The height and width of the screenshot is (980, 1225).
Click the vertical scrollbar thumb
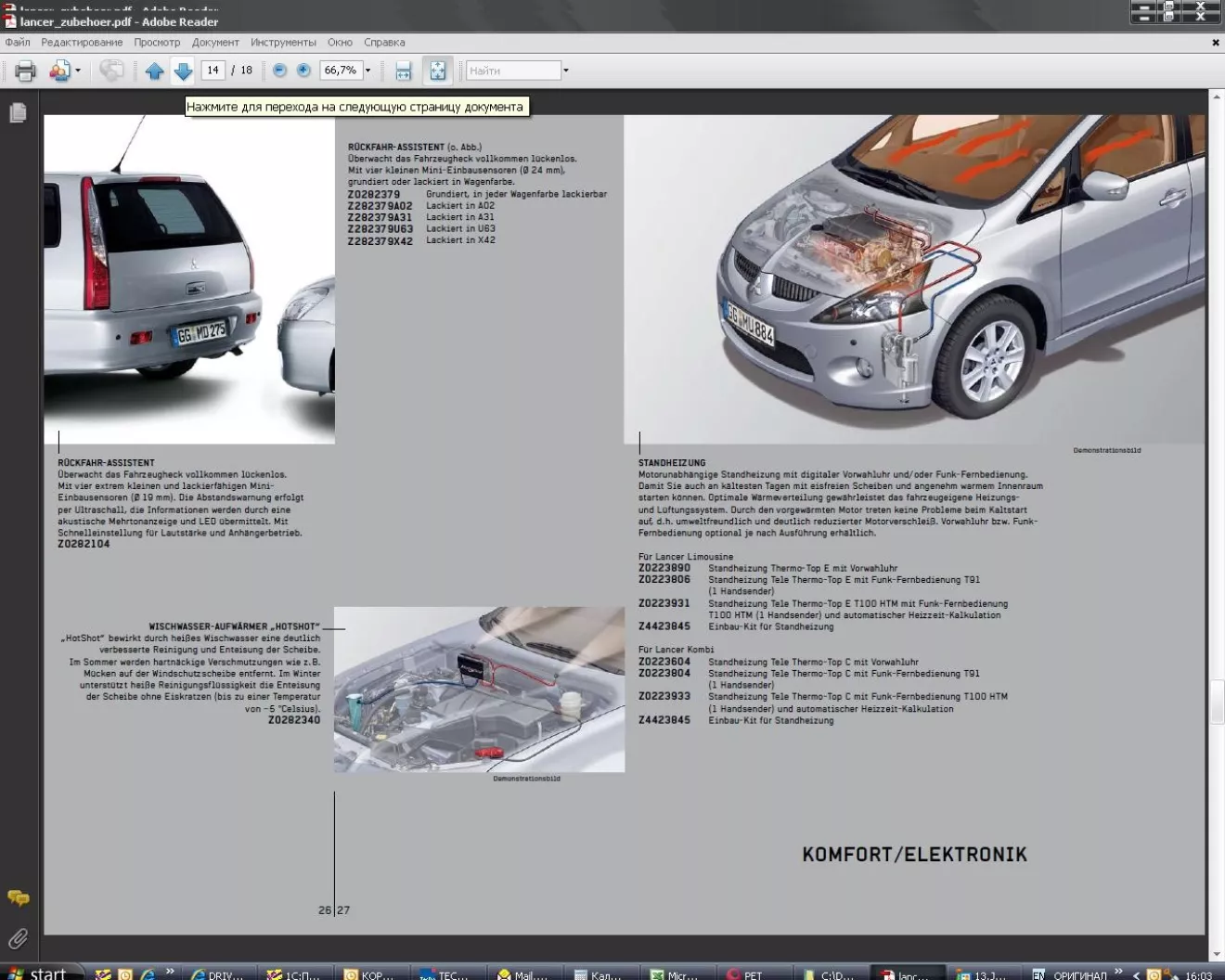tap(1217, 703)
